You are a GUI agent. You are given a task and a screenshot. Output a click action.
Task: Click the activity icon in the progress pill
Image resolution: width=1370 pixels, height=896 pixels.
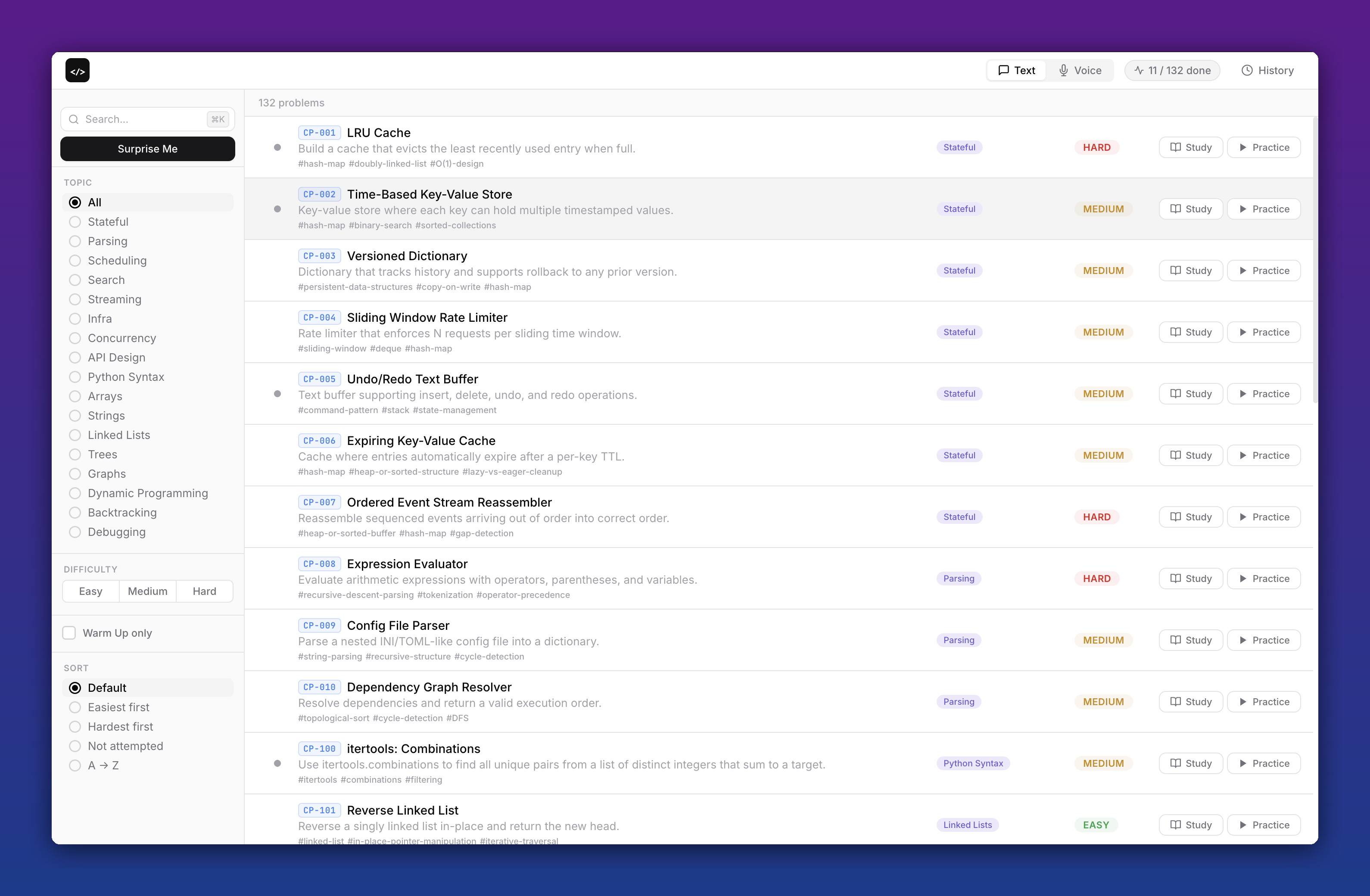click(1139, 70)
